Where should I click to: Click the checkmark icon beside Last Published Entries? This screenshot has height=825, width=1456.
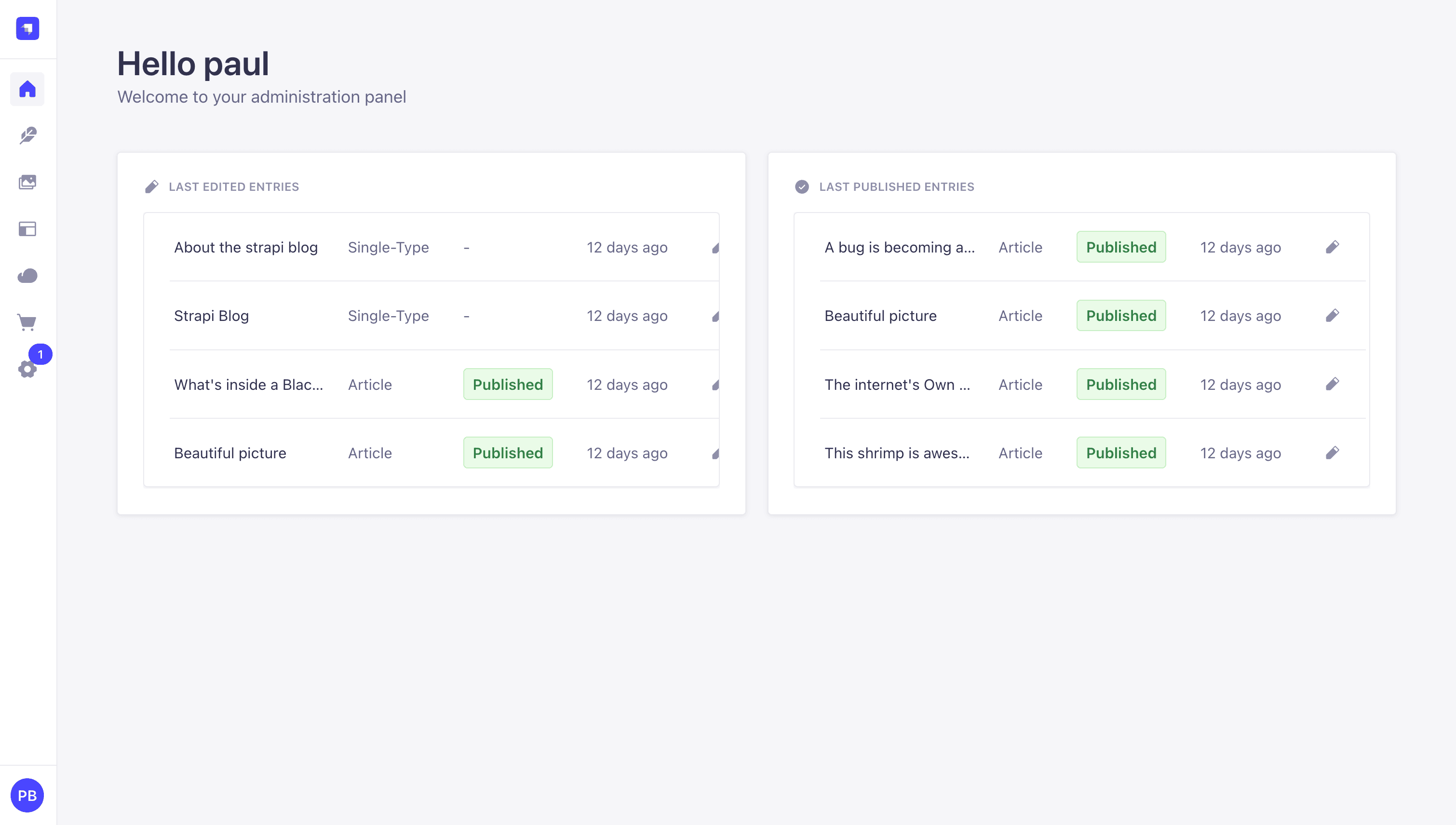[x=802, y=186]
